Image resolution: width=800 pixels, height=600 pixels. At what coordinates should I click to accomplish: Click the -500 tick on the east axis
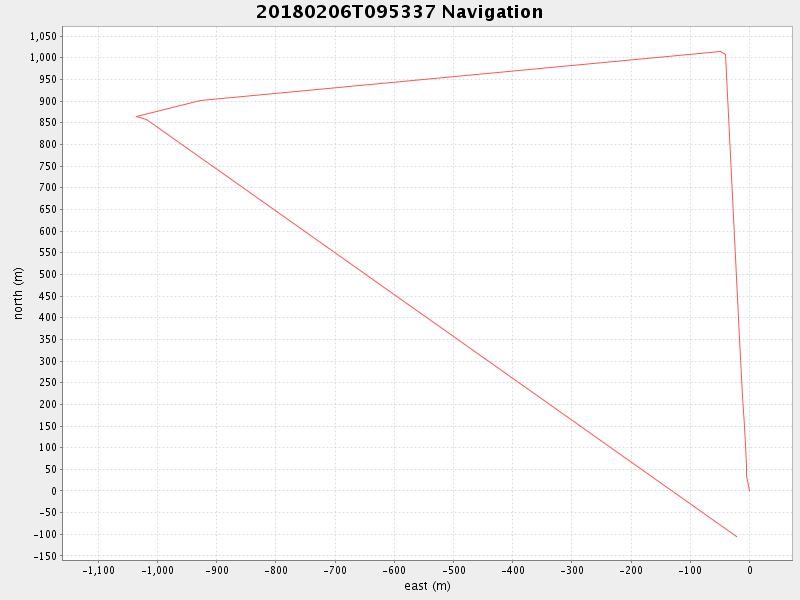coord(453,571)
